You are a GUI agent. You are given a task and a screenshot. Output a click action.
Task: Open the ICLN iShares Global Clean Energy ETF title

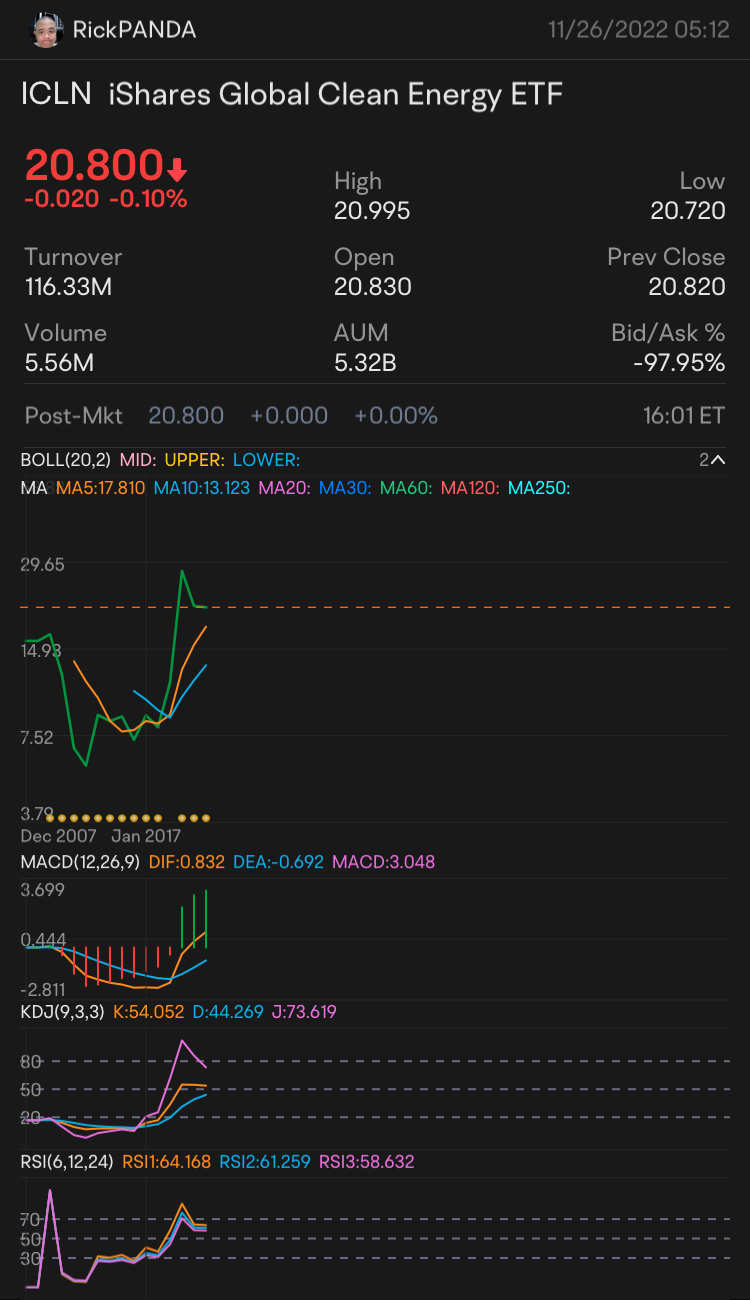tap(292, 96)
